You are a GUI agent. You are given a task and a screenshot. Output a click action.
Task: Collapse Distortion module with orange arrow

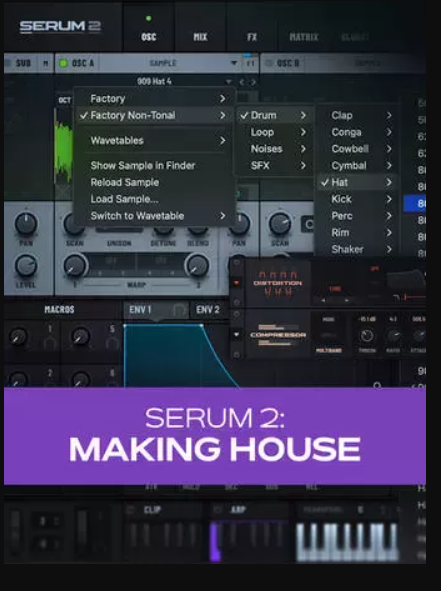(x=236, y=282)
